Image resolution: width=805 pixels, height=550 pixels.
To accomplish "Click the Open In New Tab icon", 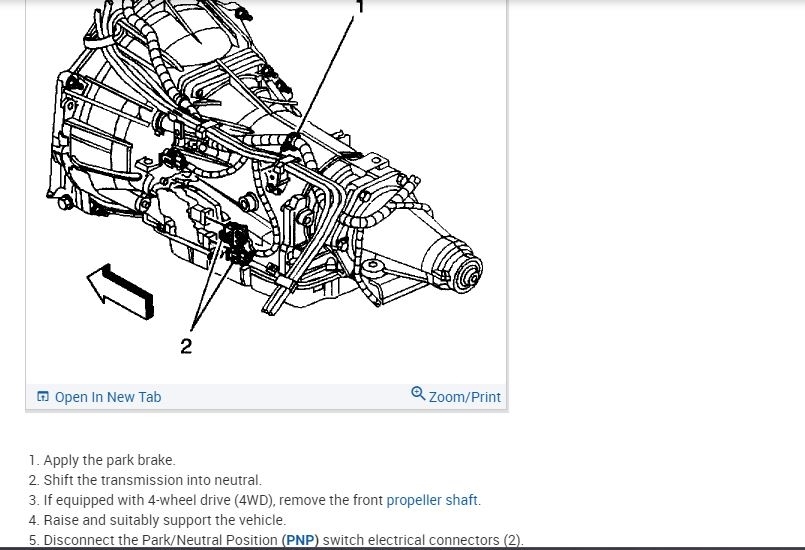I will [43, 396].
